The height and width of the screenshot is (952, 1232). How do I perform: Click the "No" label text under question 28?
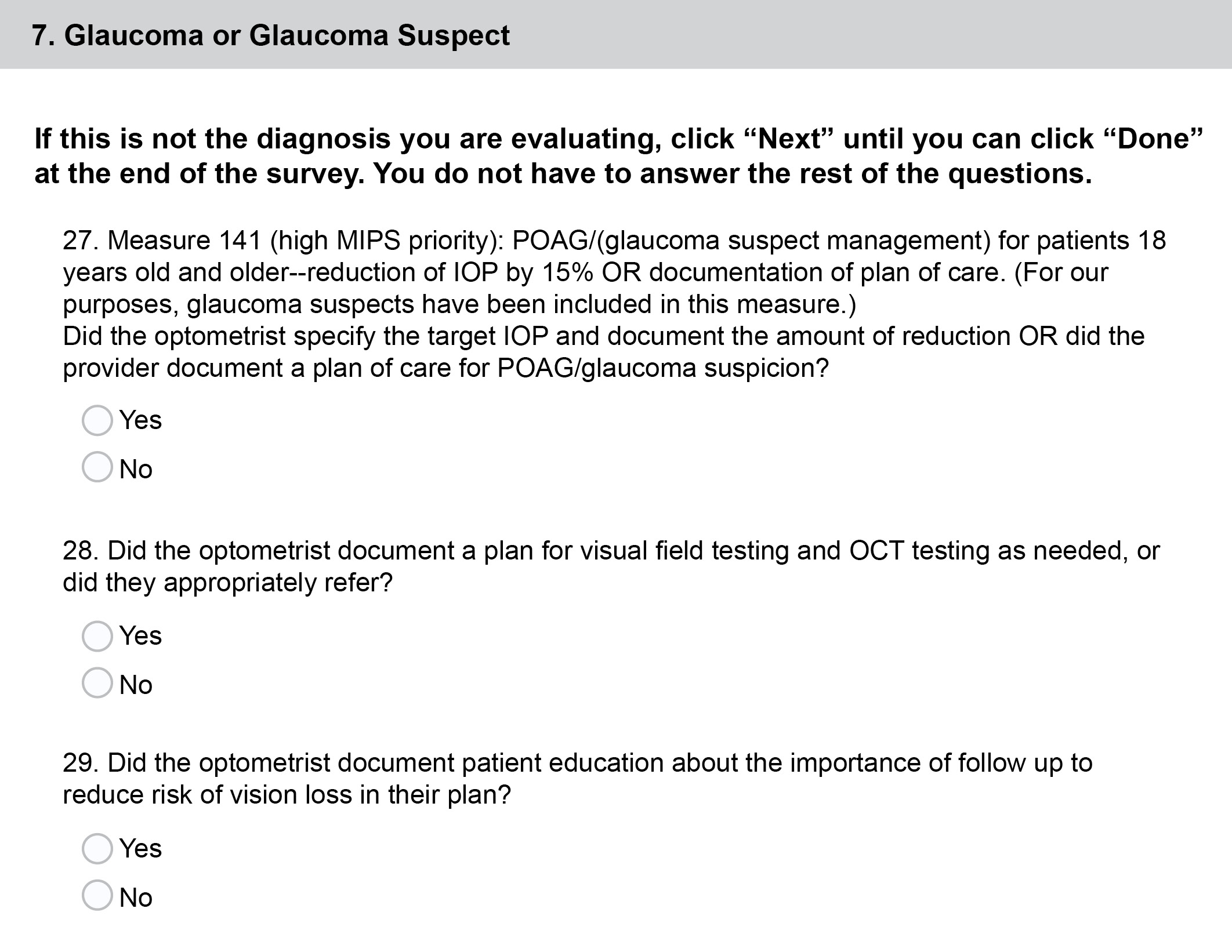click(136, 685)
